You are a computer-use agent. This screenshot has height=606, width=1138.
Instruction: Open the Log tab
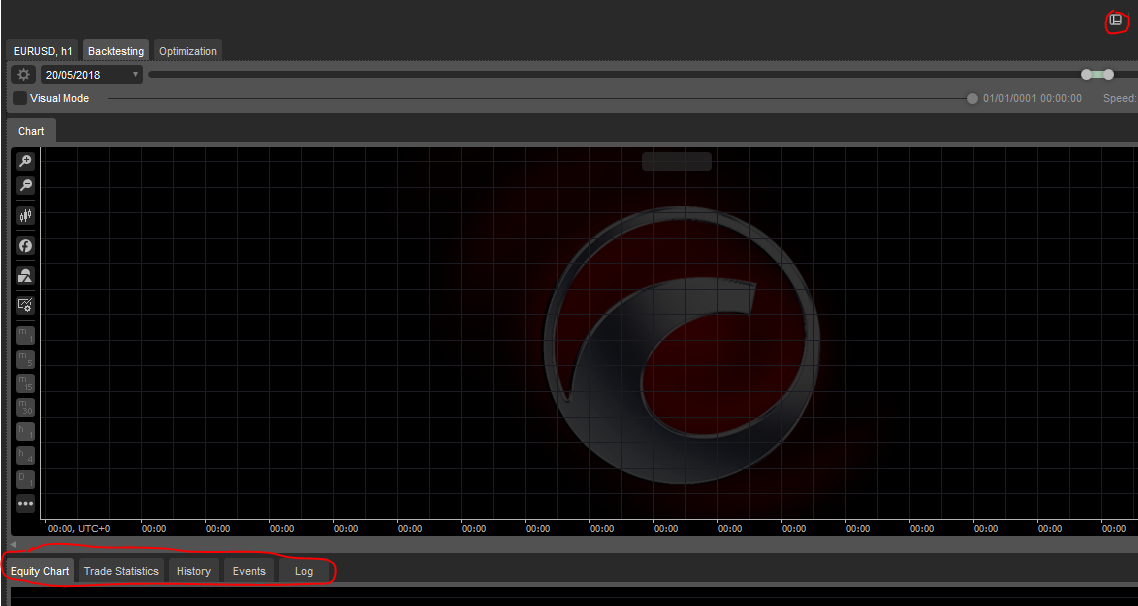pyautogui.click(x=304, y=571)
